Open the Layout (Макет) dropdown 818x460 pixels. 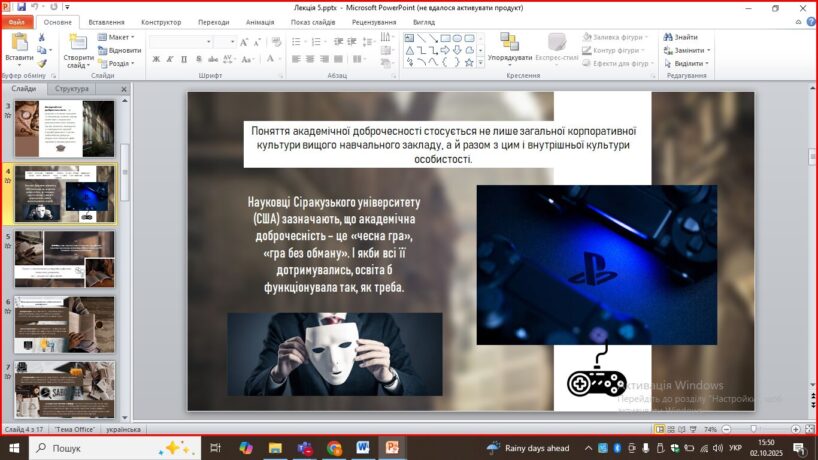[x=119, y=37]
